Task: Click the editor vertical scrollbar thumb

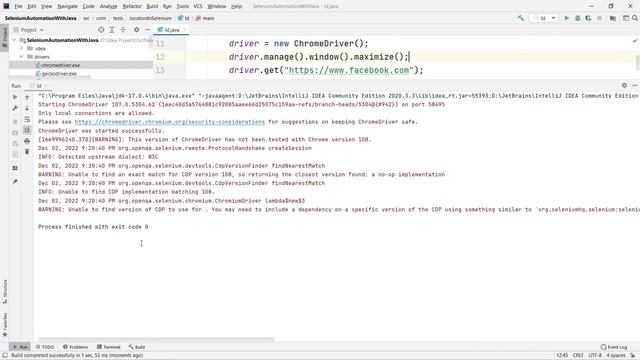Action: (x=638, y=62)
